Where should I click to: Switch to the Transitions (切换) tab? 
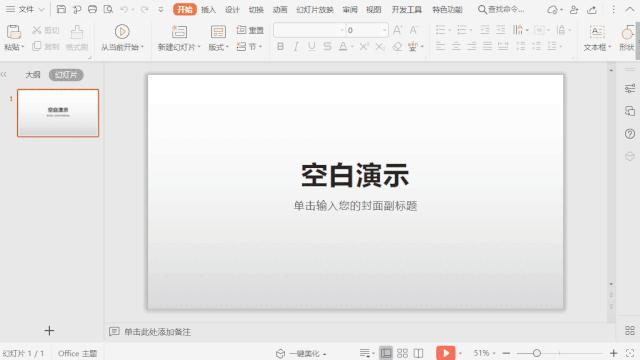click(256, 9)
